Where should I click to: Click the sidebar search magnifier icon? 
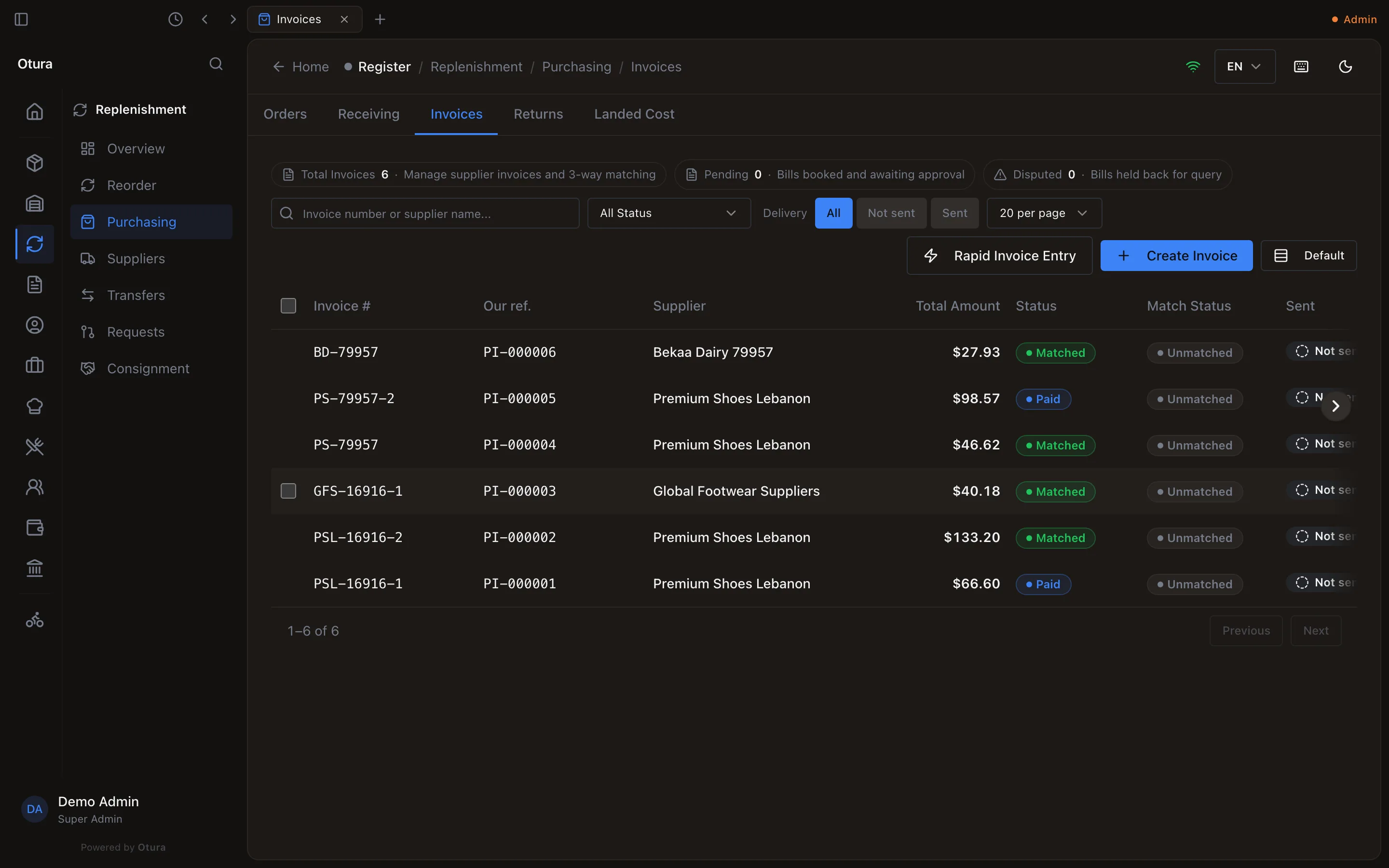pos(216,64)
